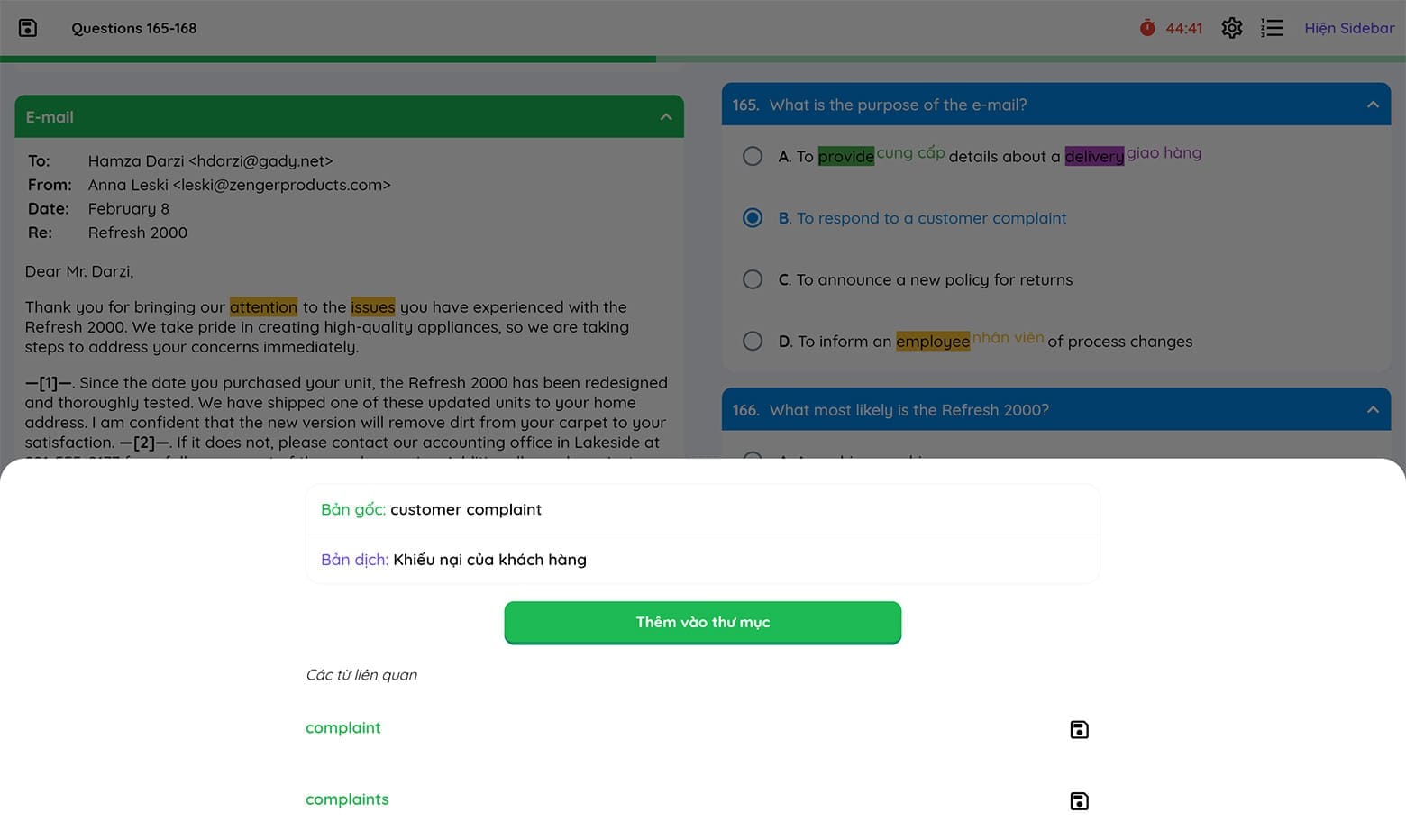Click the 'Hiện Sidebar' link

[x=1348, y=28]
